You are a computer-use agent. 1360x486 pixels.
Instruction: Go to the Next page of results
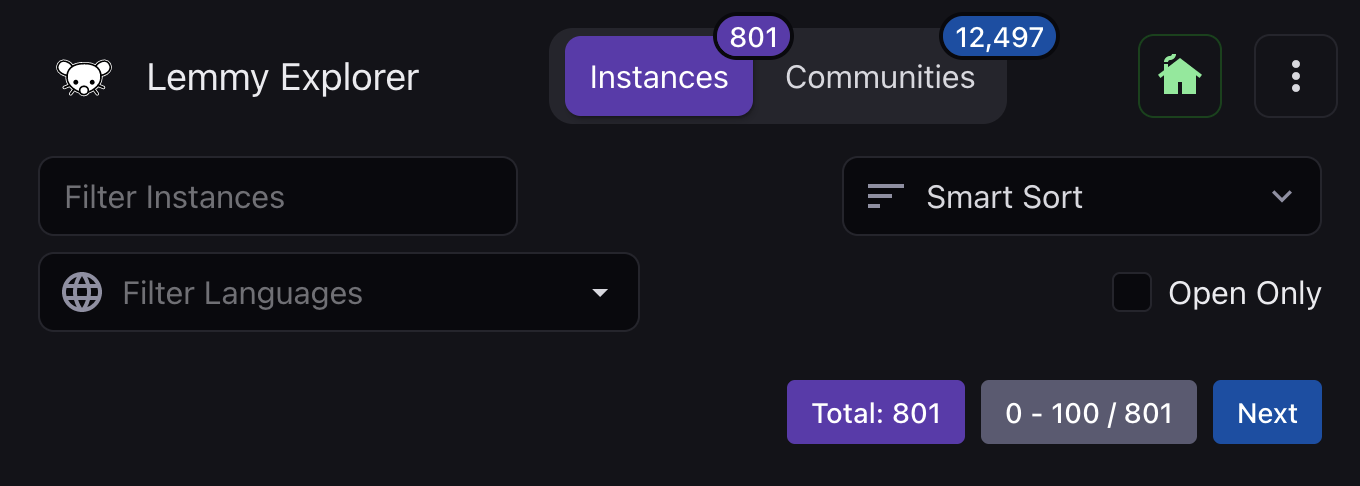click(x=1267, y=412)
